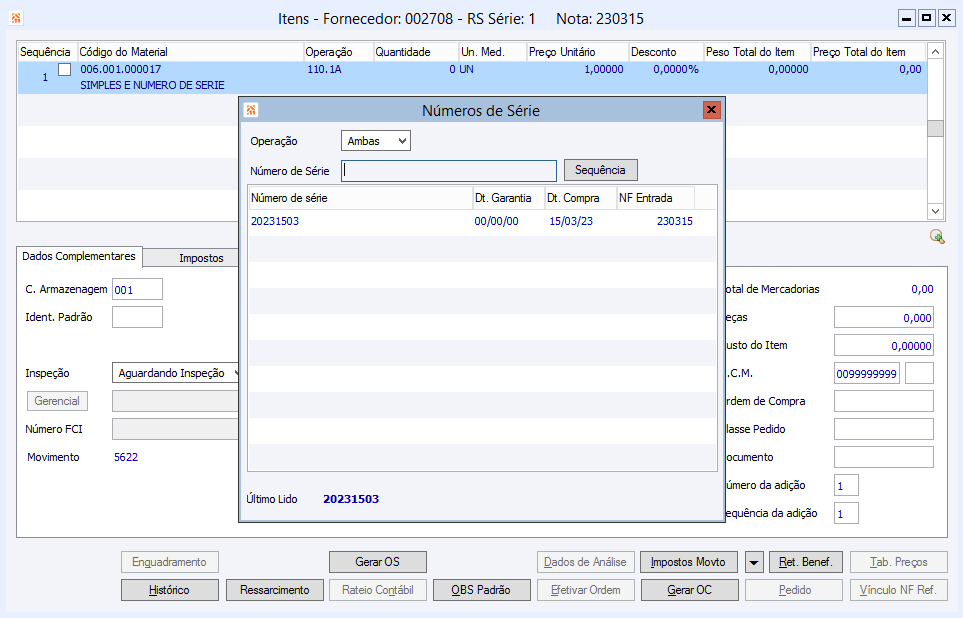Viewport: 963px width, 618px height.
Task: Click the Vínculo NF Ref. button
Action: pyautogui.click(x=899, y=590)
